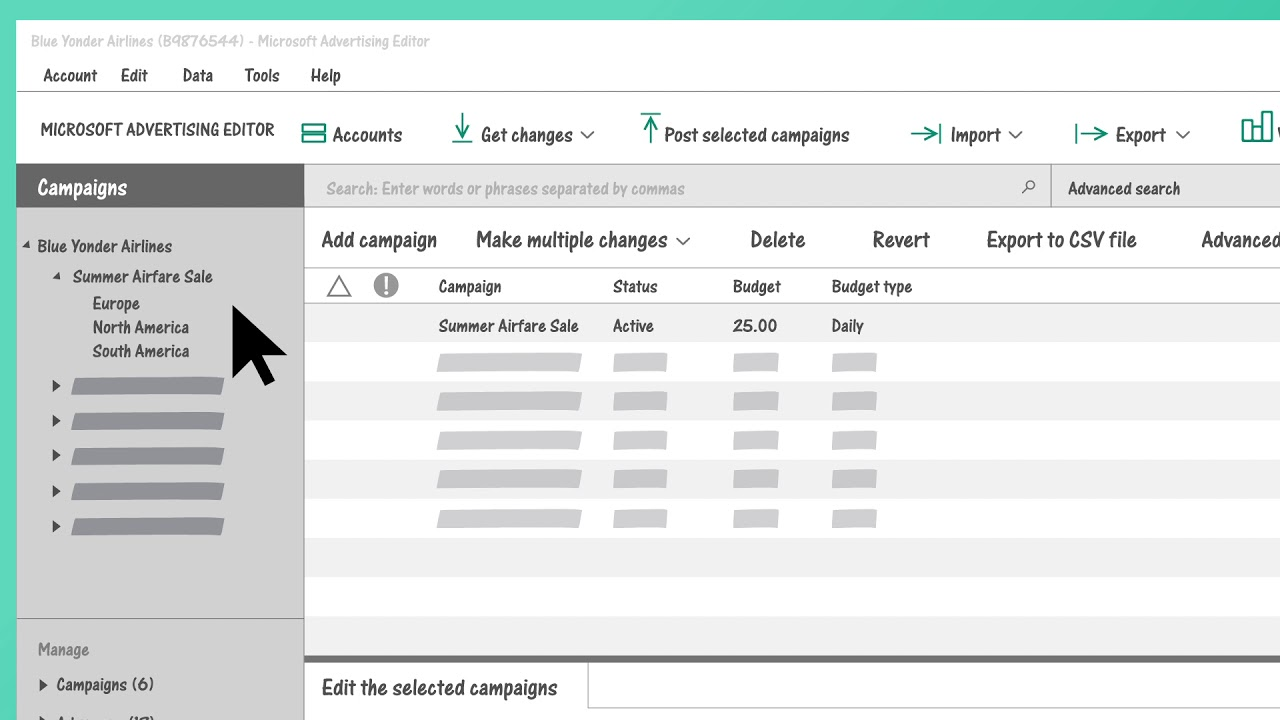Click the Import arrow icon
This screenshot has height=720, width=1280.
click(x=926, y=133)
